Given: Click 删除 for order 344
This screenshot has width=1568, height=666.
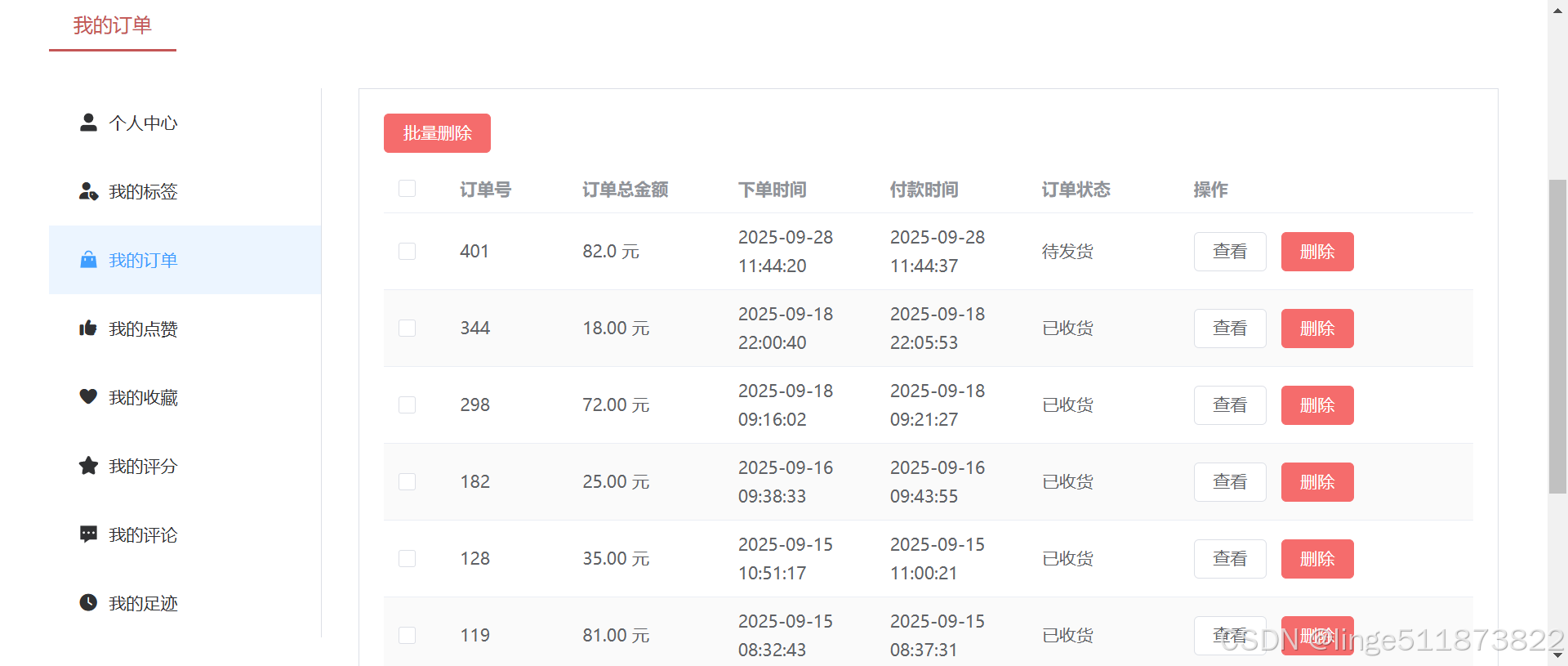Looking at the screenshot, I should 1317,329.
